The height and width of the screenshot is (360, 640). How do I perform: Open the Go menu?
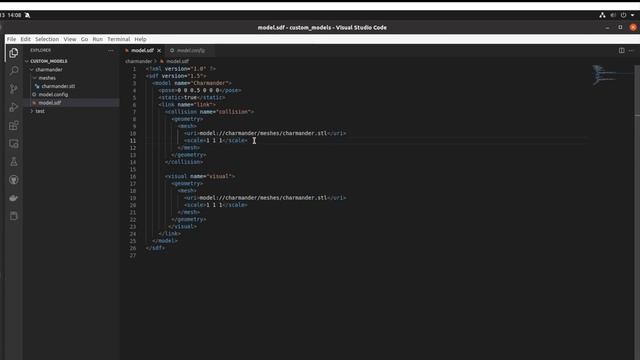pyautogui.click(x=84, y=39)
